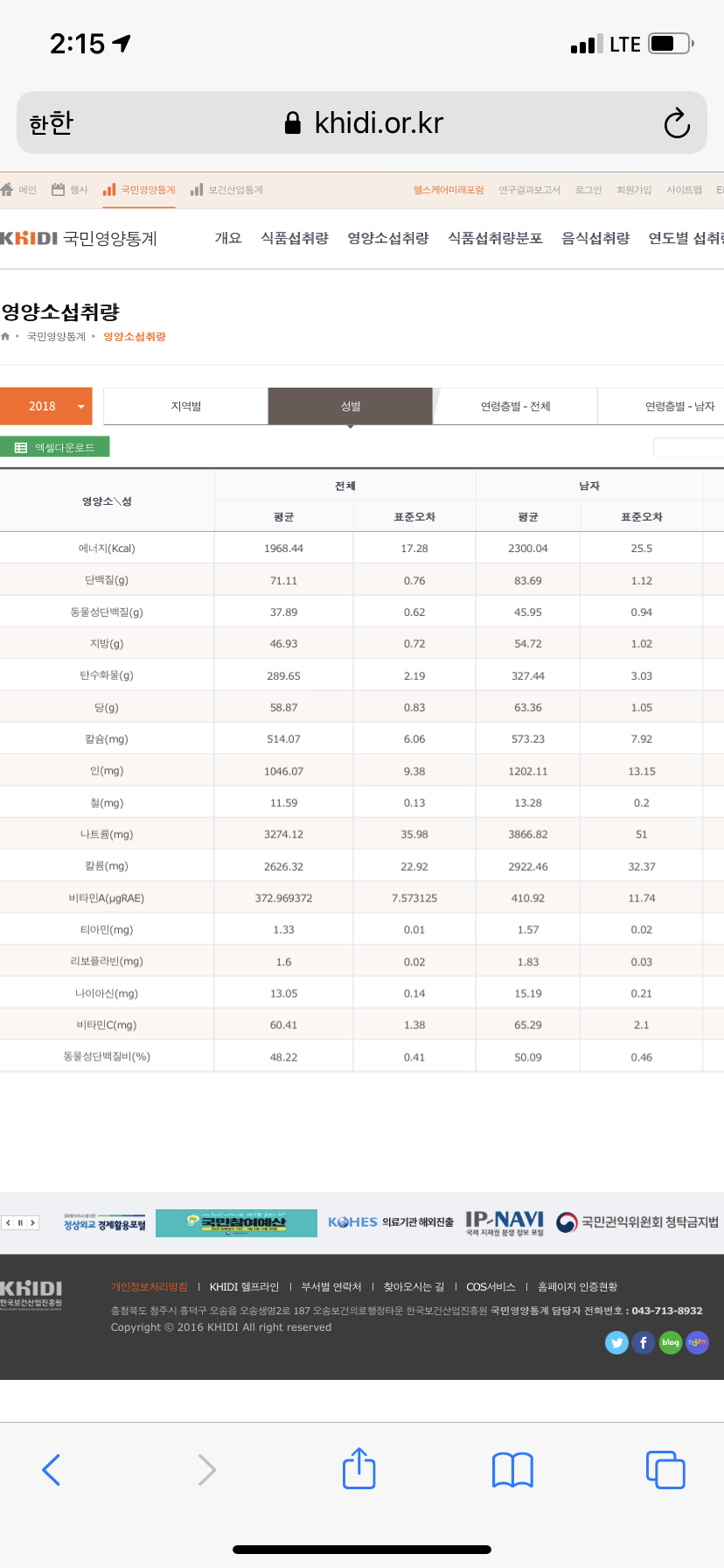Open the 2018 year dropdown
The image size is (724, 1568).
(x=46, y=406)
